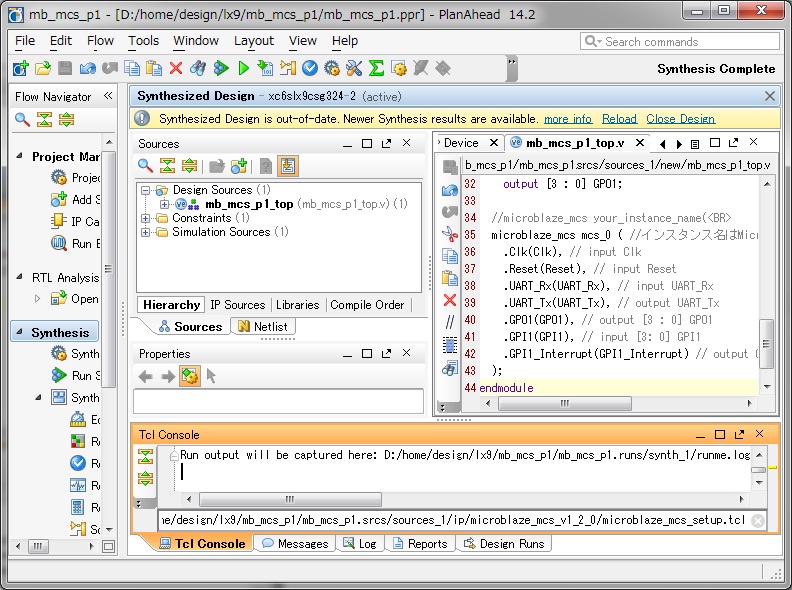Click the Reload link
The image size is (792, 590).
619,119
